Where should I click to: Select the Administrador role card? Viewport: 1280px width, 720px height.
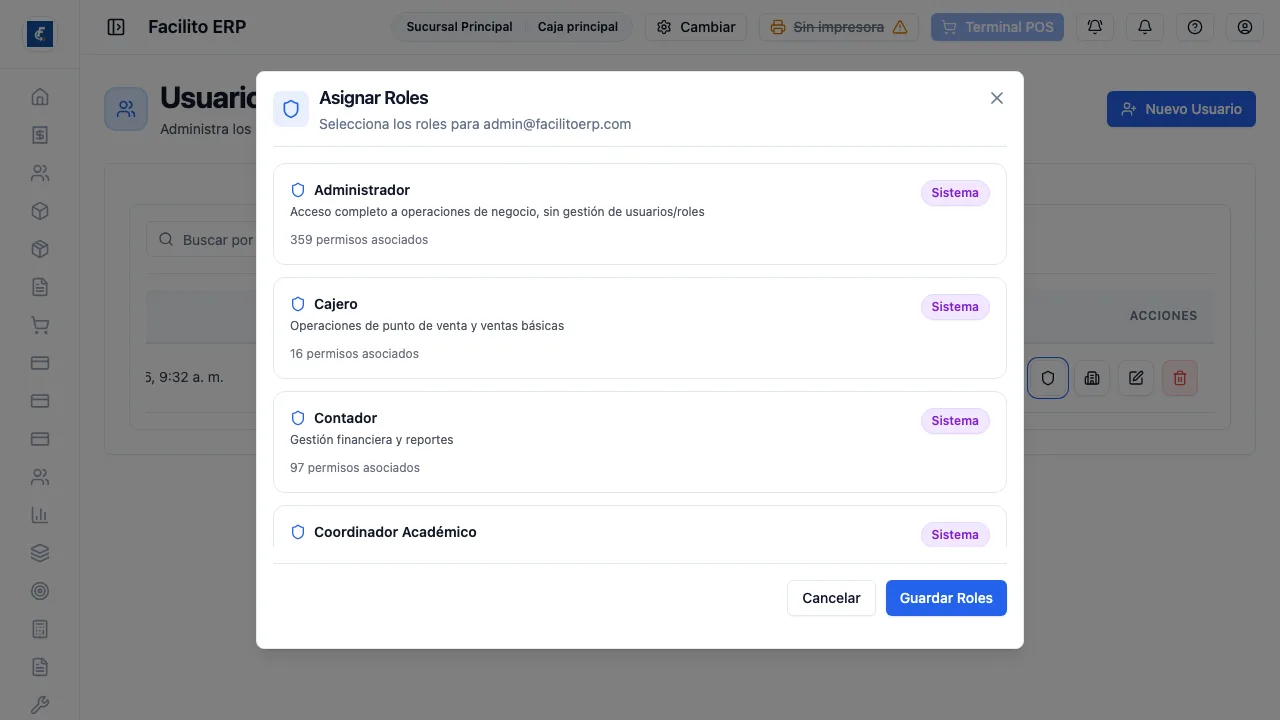(640, 214)
